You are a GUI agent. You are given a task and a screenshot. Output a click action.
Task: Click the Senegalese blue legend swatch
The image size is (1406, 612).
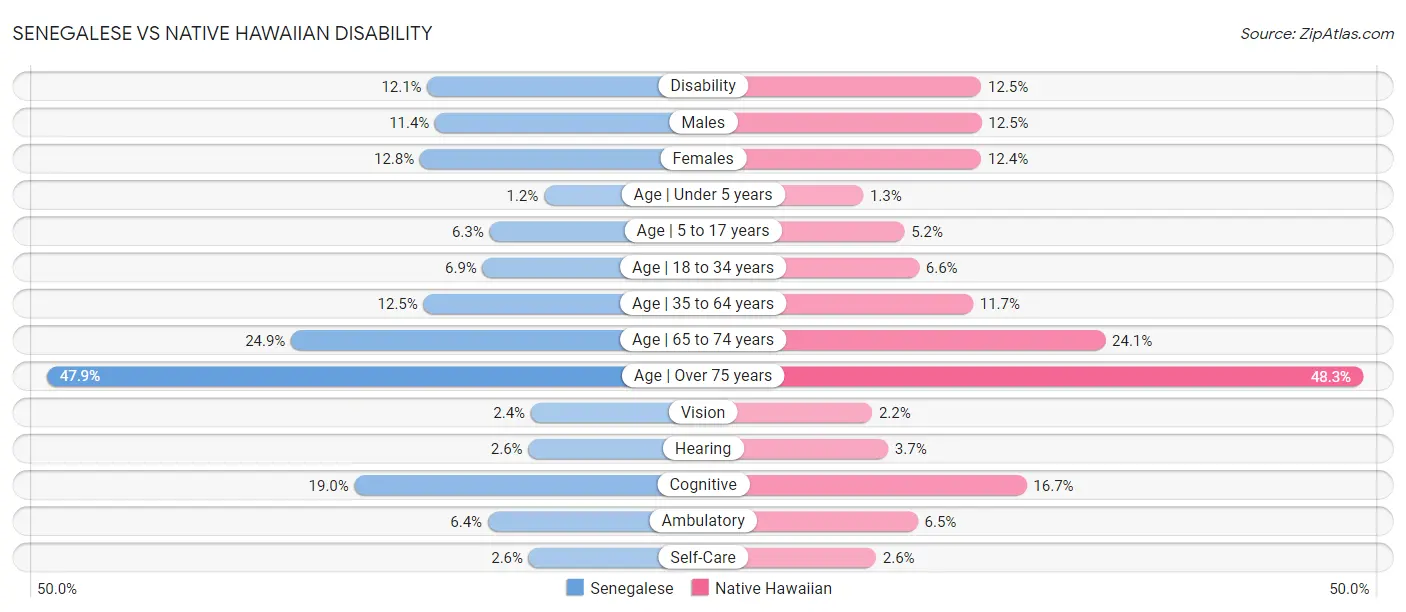575,588
